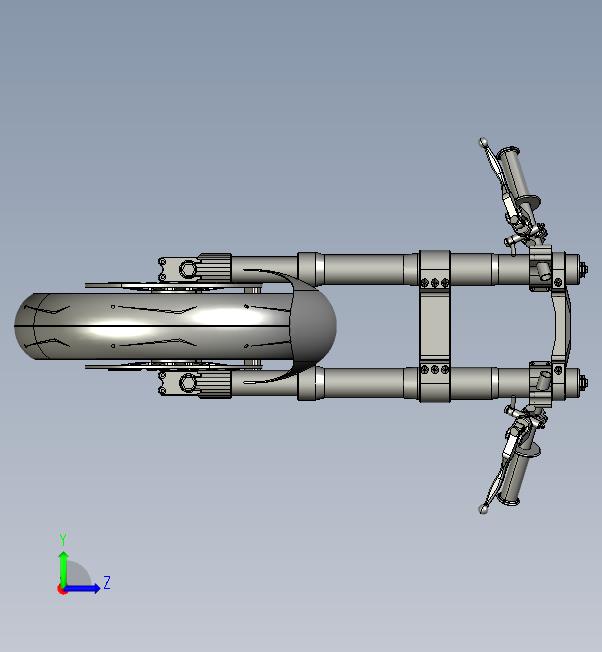Click the green Y axis arrow of the triad
The width and height of the screenshot is (602, 652).
pyautogui.click(x=63, y=568)
